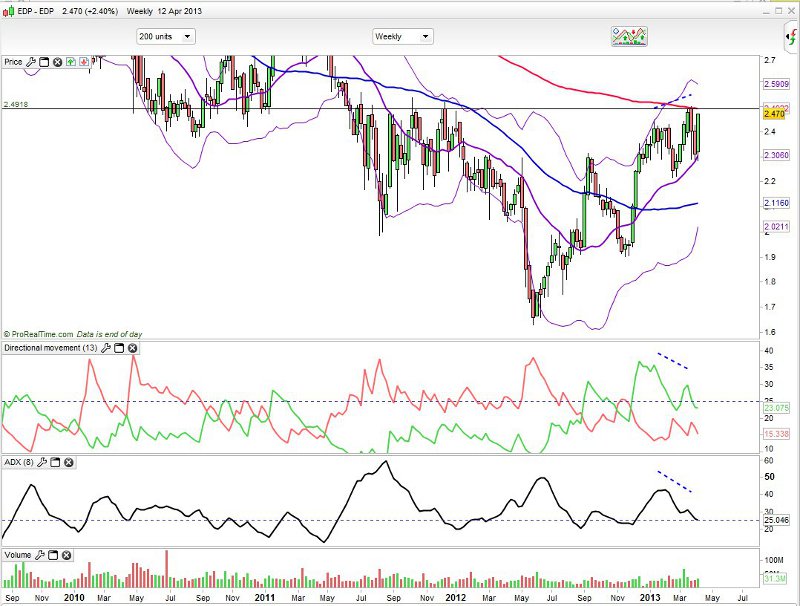Screen dimensions: 800x606
Task: Click the 2.1160 moving average value label
Action: 776,203
